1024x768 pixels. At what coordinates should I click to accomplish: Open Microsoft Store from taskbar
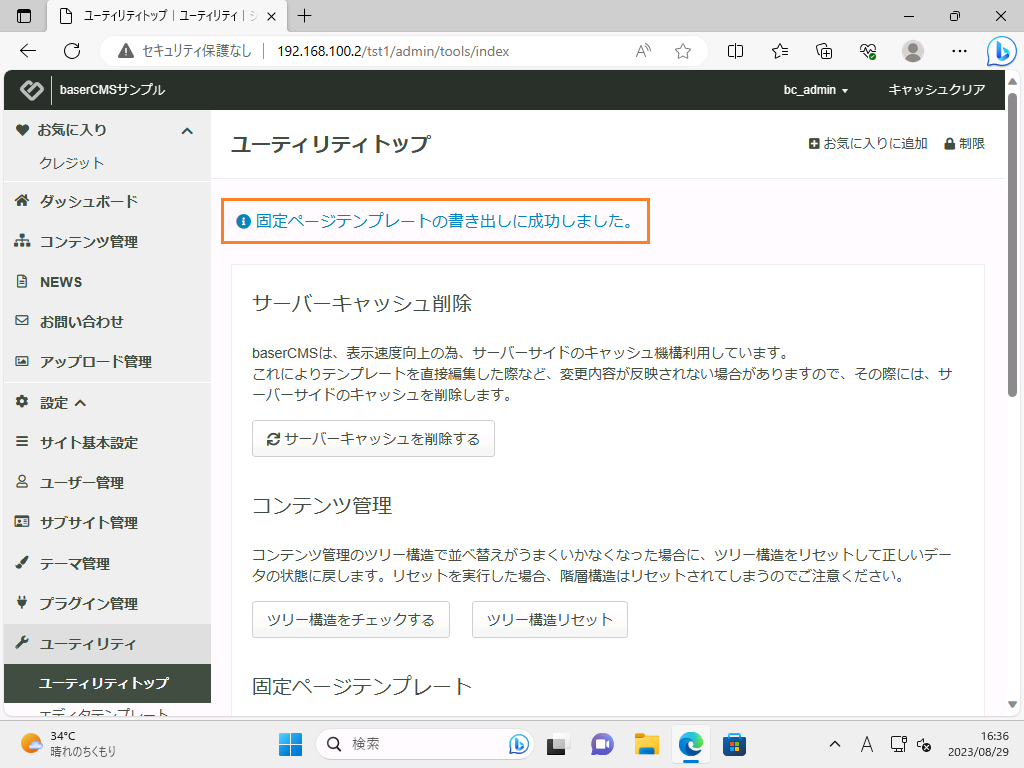pyautogui.click(x=735, y=744)
